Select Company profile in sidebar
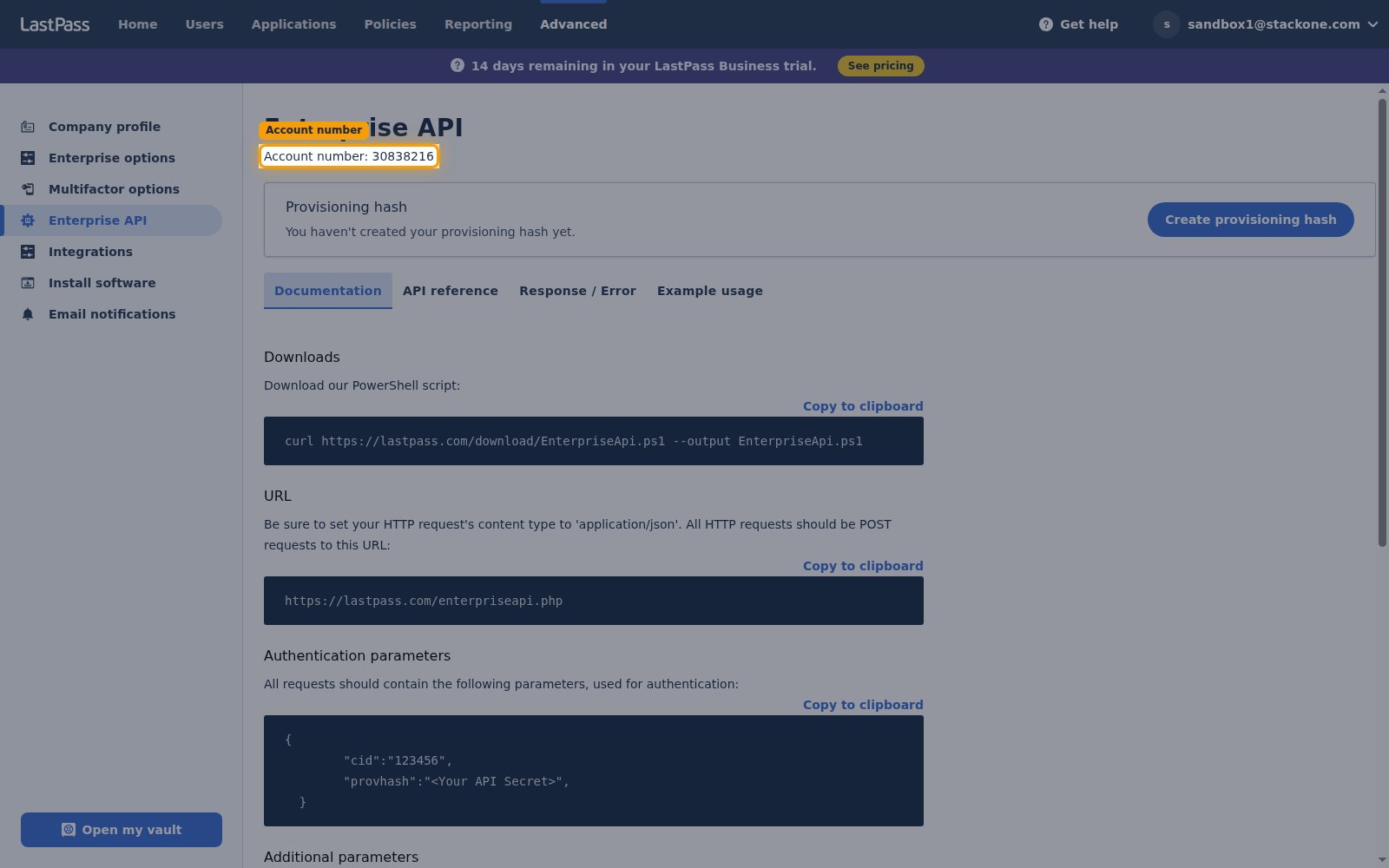The width and height of the screenshot is (1389, 868). (x=111, y=127)
